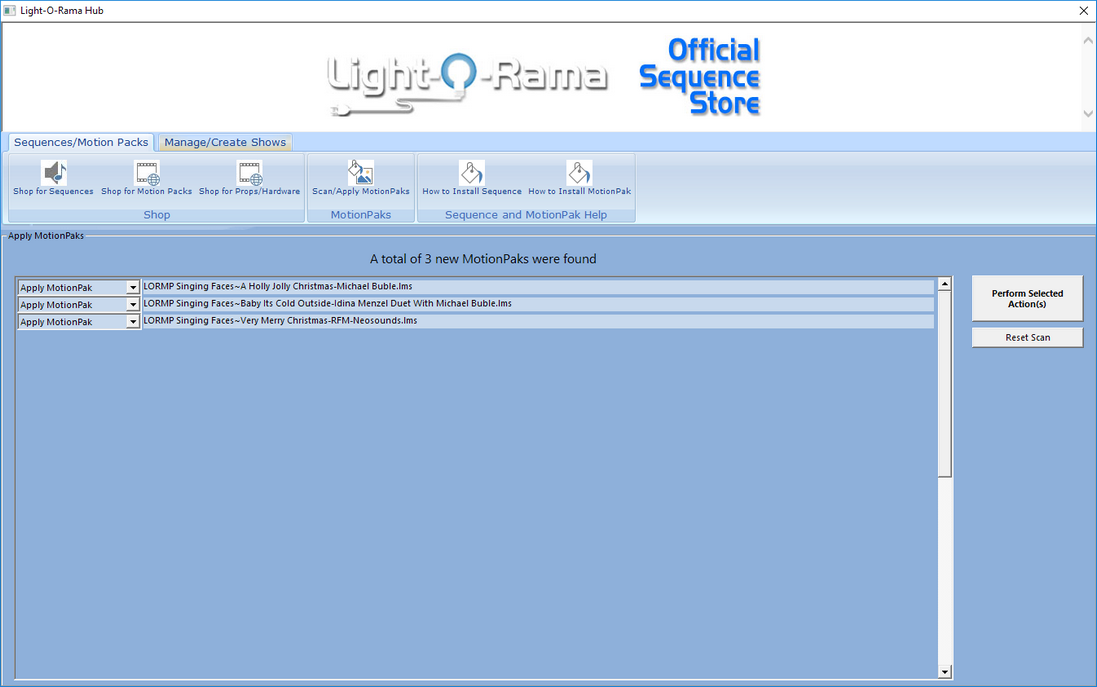Click Official Sequence Store banner text
This screenshot has height=687, width=1097.
(x=700, y=76)
